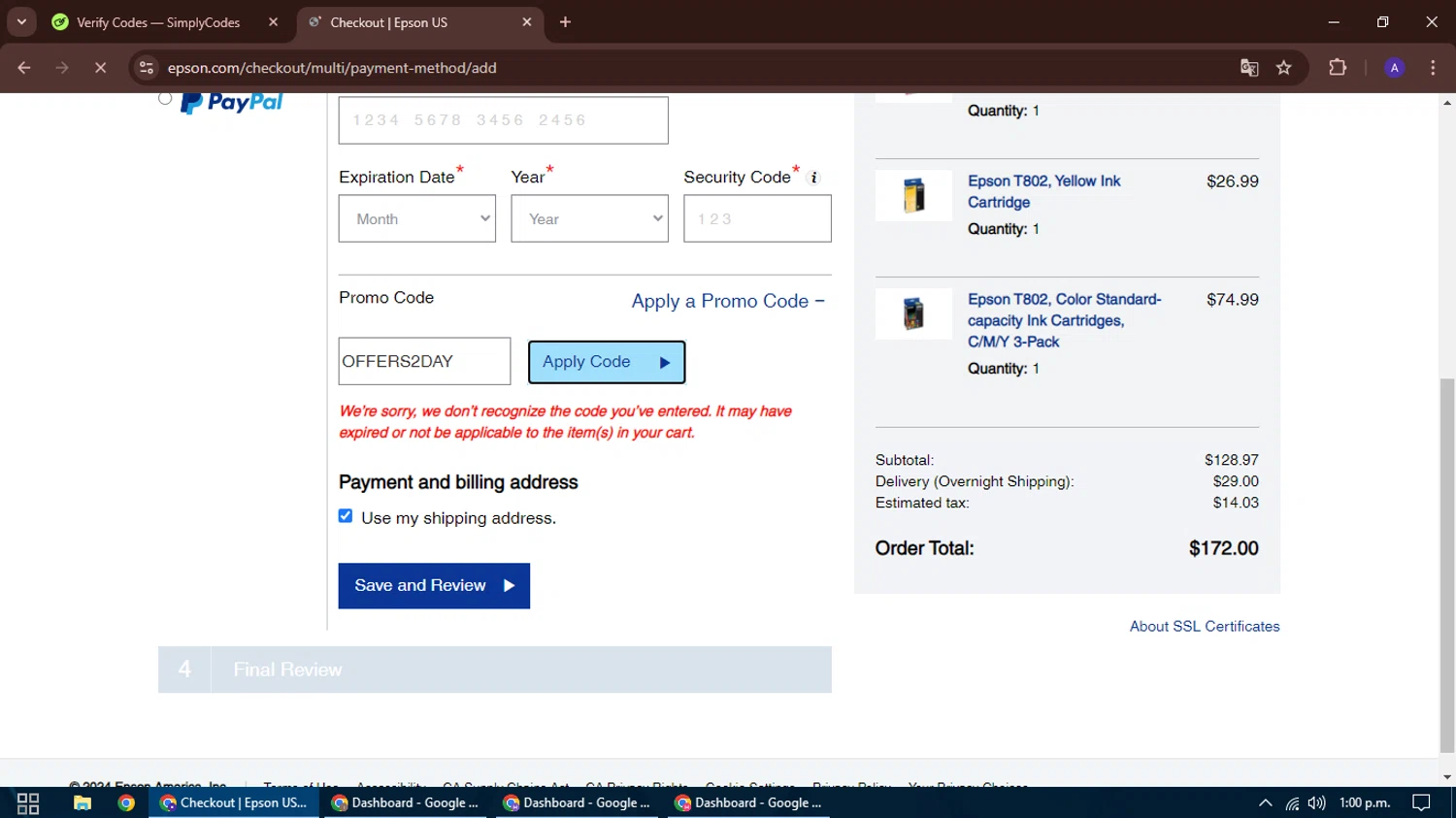
Task: Select the PayPal payment radio button
Action: pos(165,98)
